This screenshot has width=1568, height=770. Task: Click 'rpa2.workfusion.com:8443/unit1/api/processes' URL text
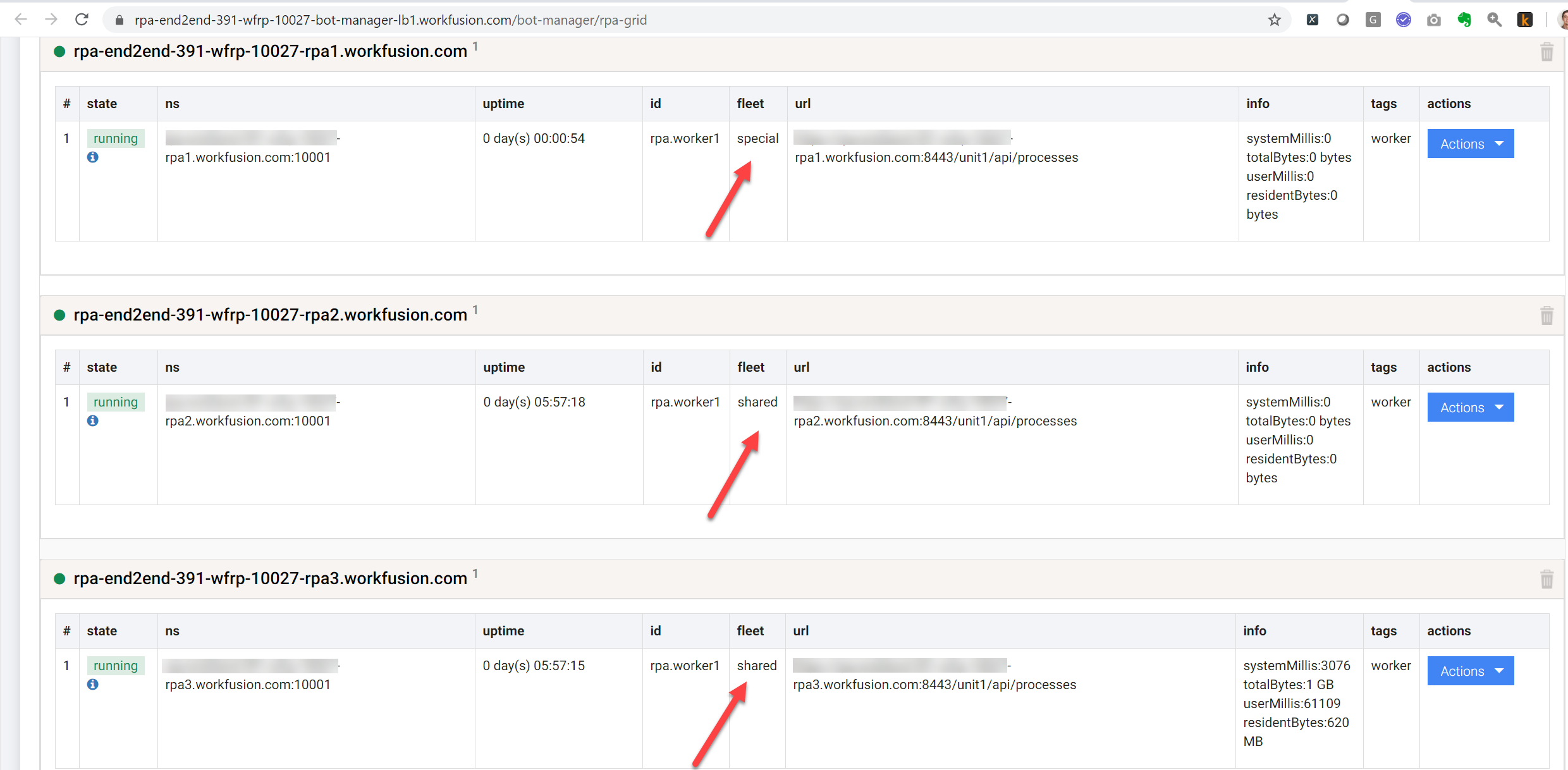click(935, 421)
